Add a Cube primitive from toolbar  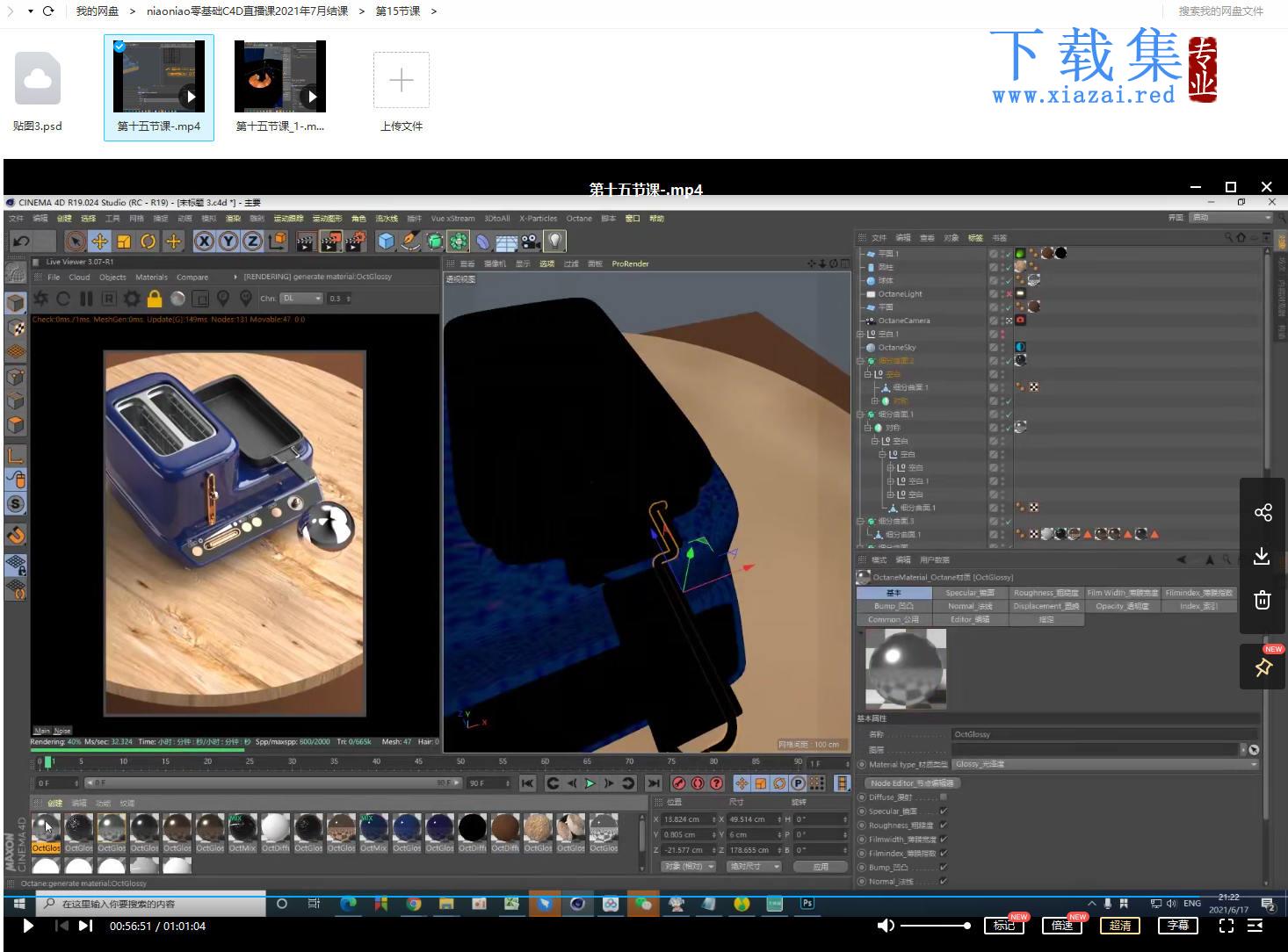pos(386,241)
